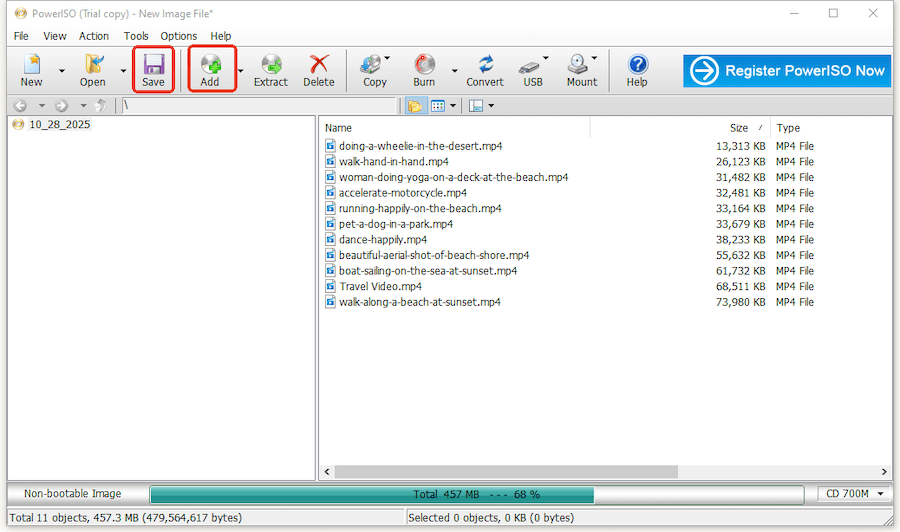This screenshot has height=532, width=900.
Task: Click the scrollbar right arrow
Action: tap(884, 472)
